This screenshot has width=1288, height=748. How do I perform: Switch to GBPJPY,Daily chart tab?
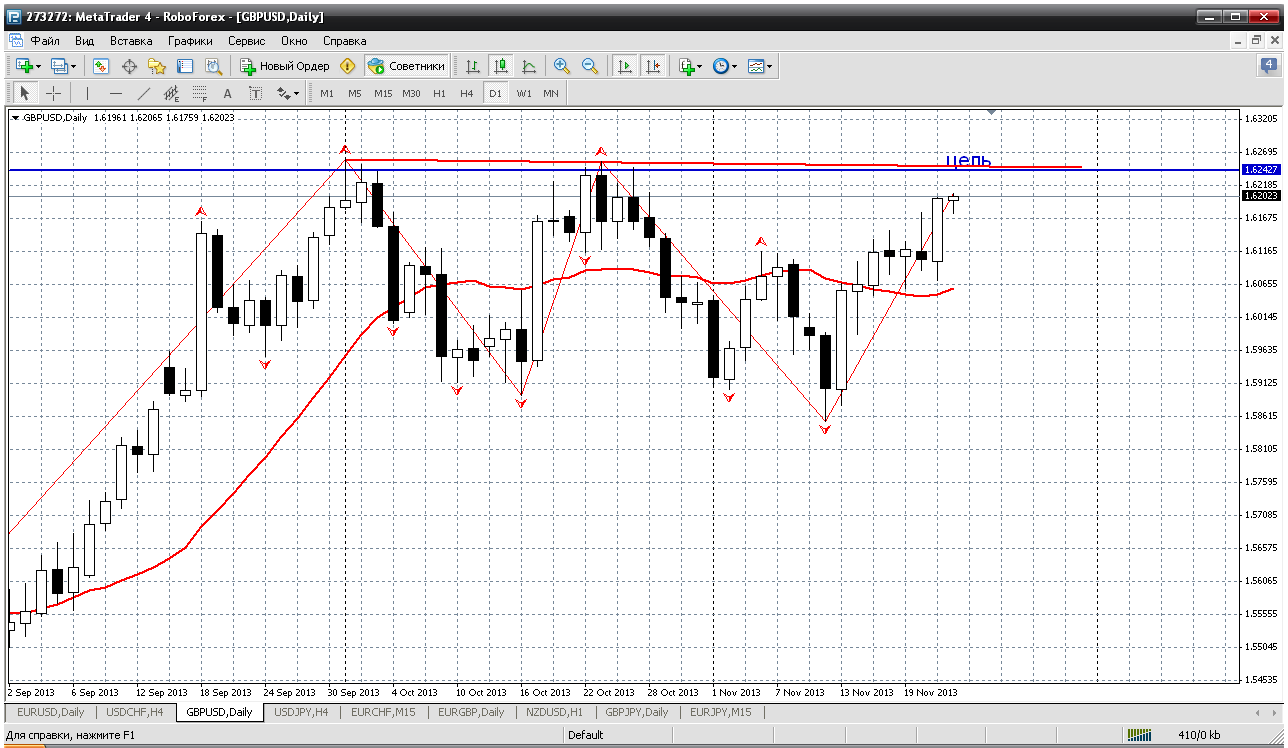coord(636,712)
